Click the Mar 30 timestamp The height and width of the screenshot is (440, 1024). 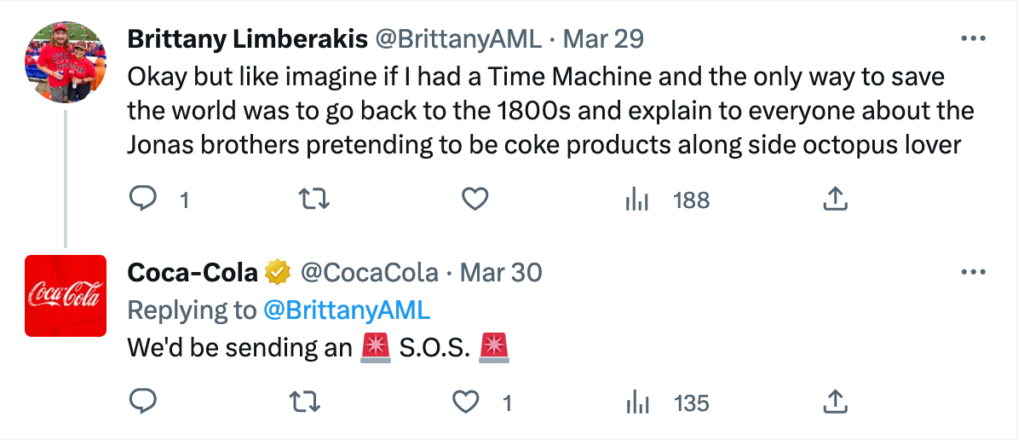pos(502,272)
